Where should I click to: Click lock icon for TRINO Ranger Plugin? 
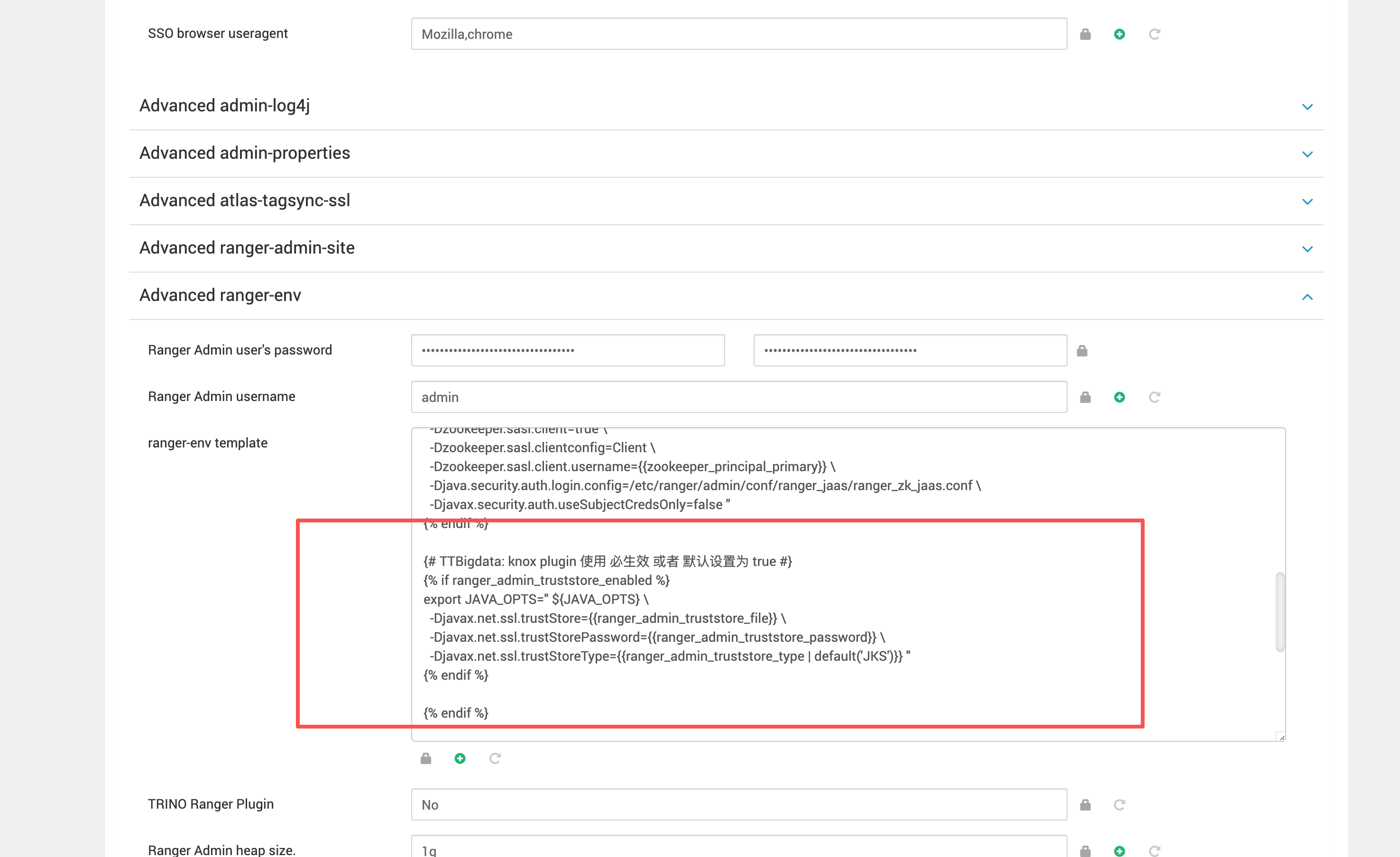click(x=1085, y=805)
